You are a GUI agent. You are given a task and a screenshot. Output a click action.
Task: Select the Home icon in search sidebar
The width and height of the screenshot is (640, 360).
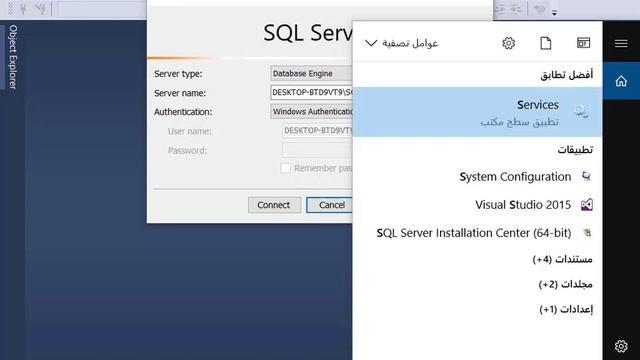[x=621, y=81]
